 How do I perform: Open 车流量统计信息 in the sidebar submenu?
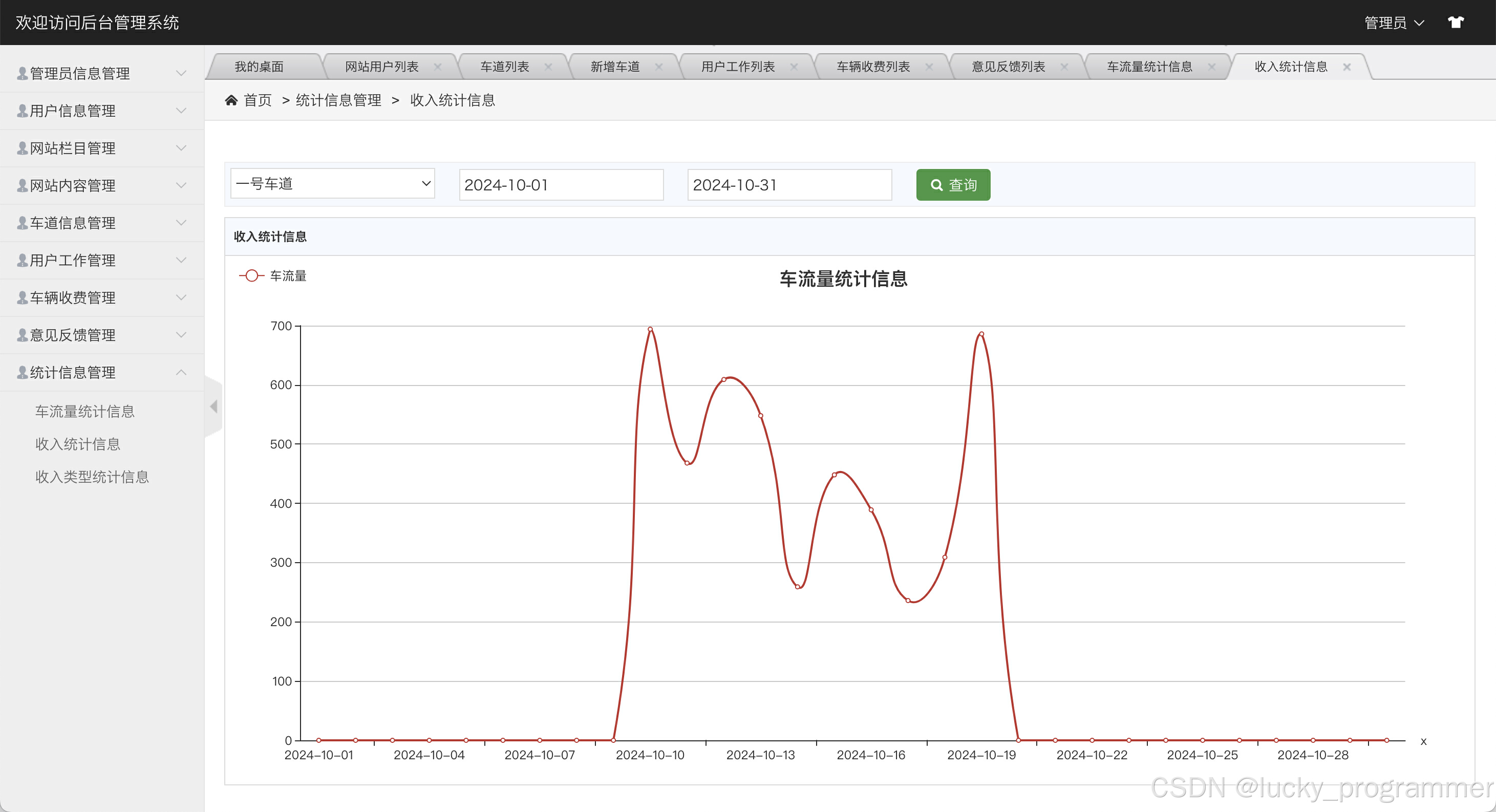85,411
